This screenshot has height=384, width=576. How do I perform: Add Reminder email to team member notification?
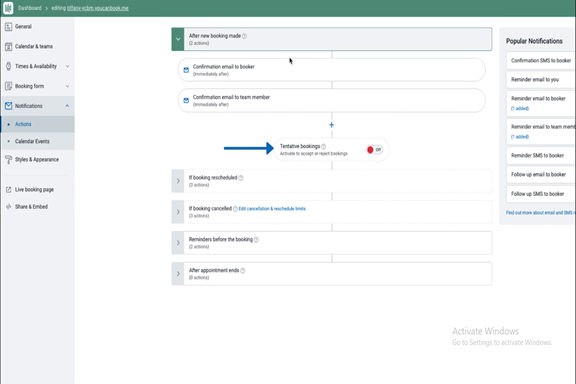click(541, 131)
